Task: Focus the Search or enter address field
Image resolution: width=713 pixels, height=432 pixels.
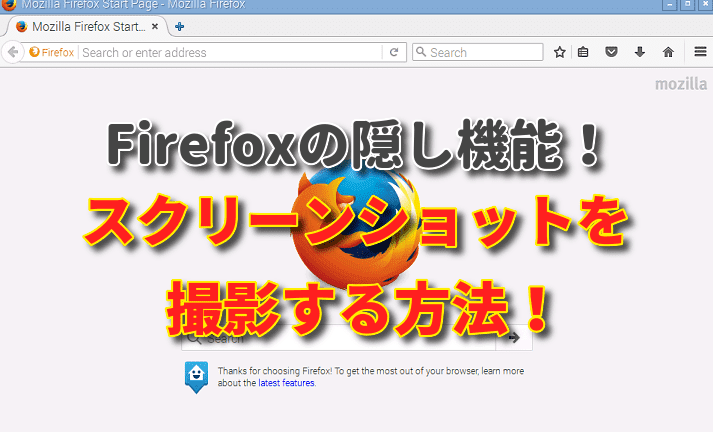Action: click(231, 52)
